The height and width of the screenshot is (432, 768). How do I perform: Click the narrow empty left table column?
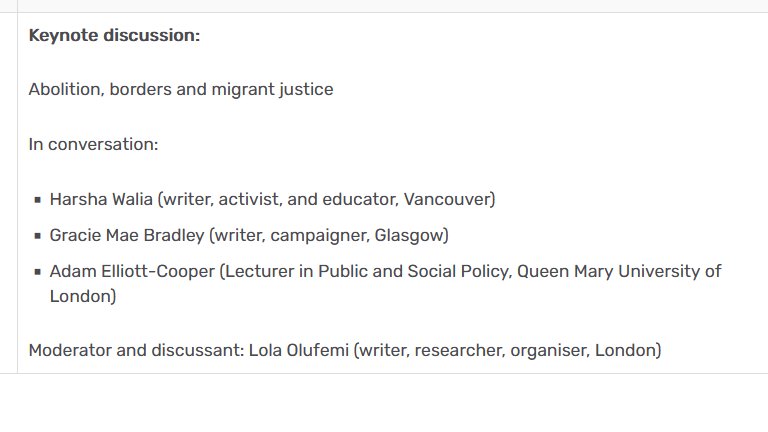tap(8, 193)
